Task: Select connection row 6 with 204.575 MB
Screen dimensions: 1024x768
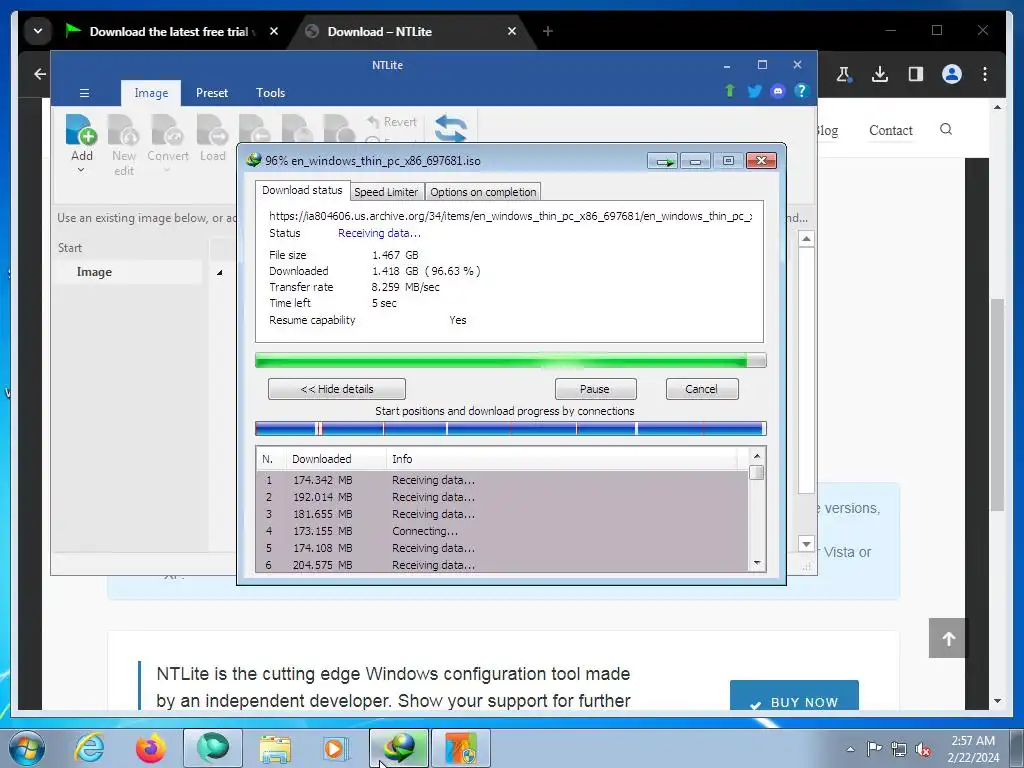Action: [x=502, y=565]
